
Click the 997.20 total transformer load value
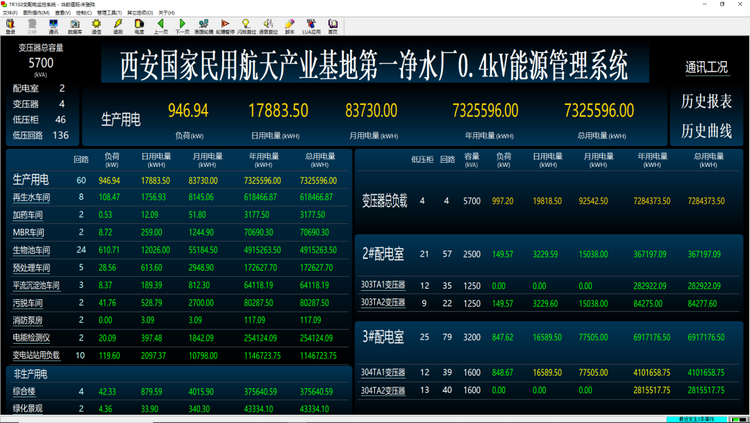pos(503,201)
